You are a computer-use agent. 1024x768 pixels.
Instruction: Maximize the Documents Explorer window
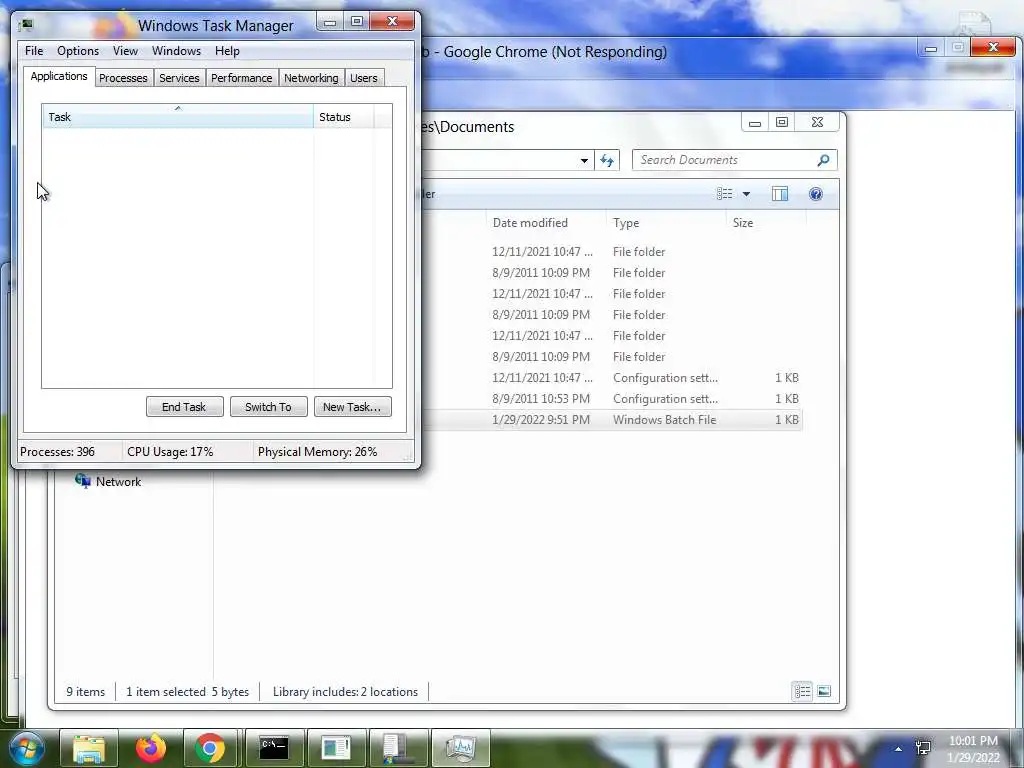click(782, 122)
